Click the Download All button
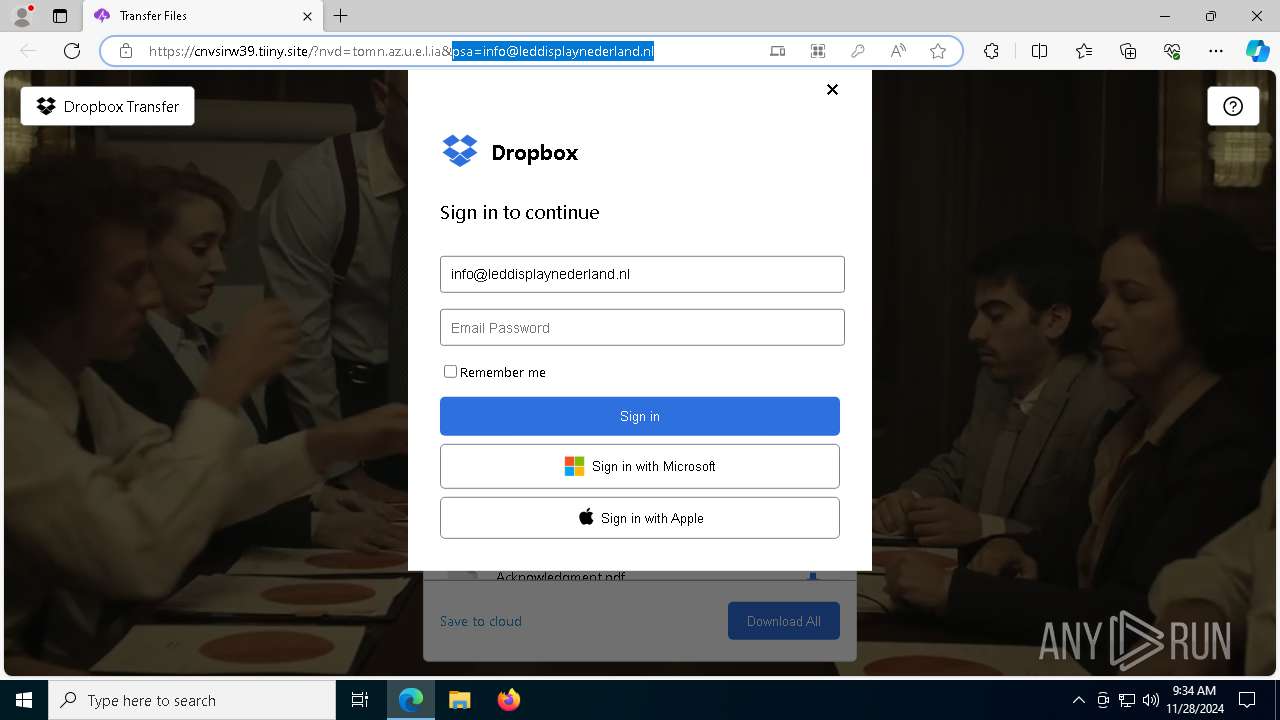Image resolution: width=1280 pixels, height=720 pixels. pyautogui.click(x=784, y=621)
